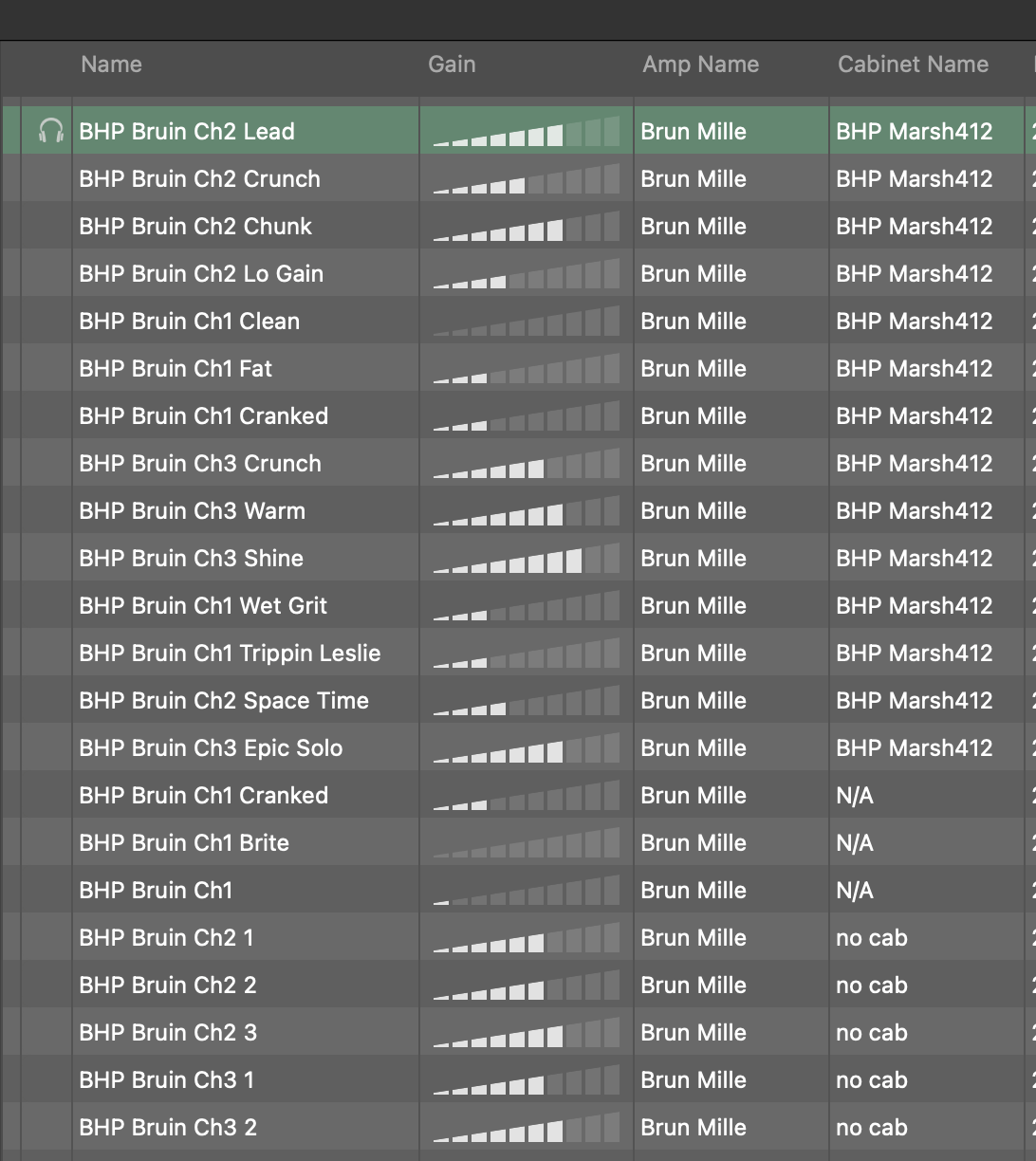Select the BHP Bruin Ch1 Brite row
Viewport: 1036px width, 1161px height.
click(184, 843)
